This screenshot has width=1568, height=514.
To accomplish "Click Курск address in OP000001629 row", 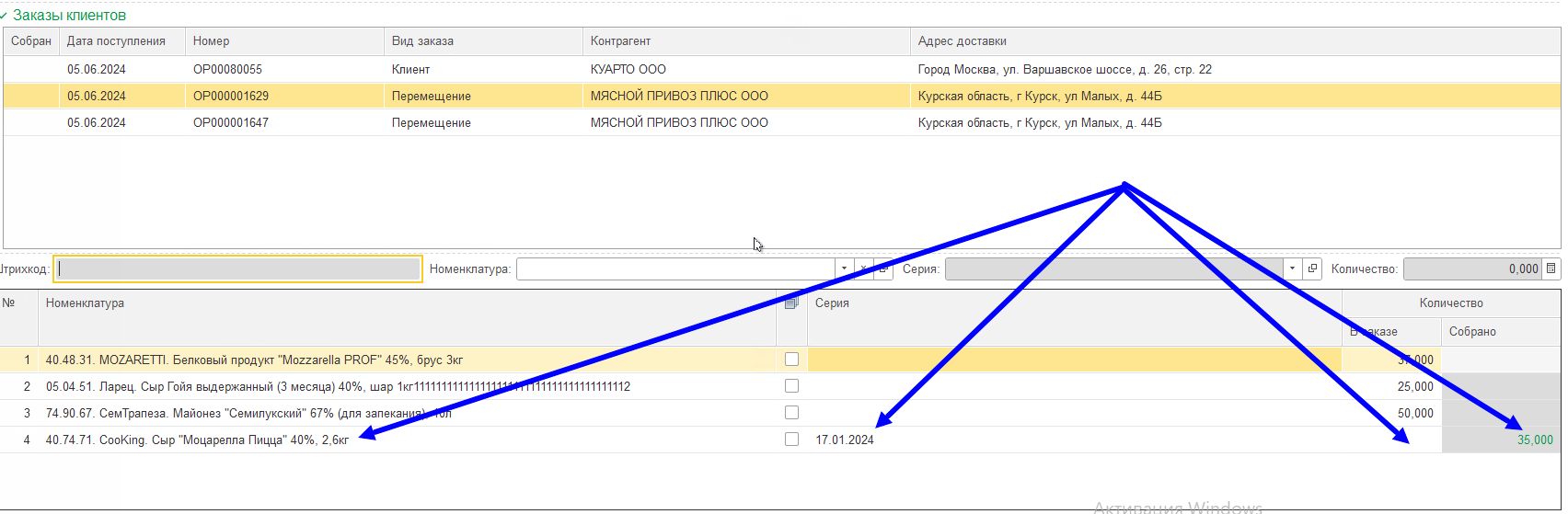I will pos(1040,96).
